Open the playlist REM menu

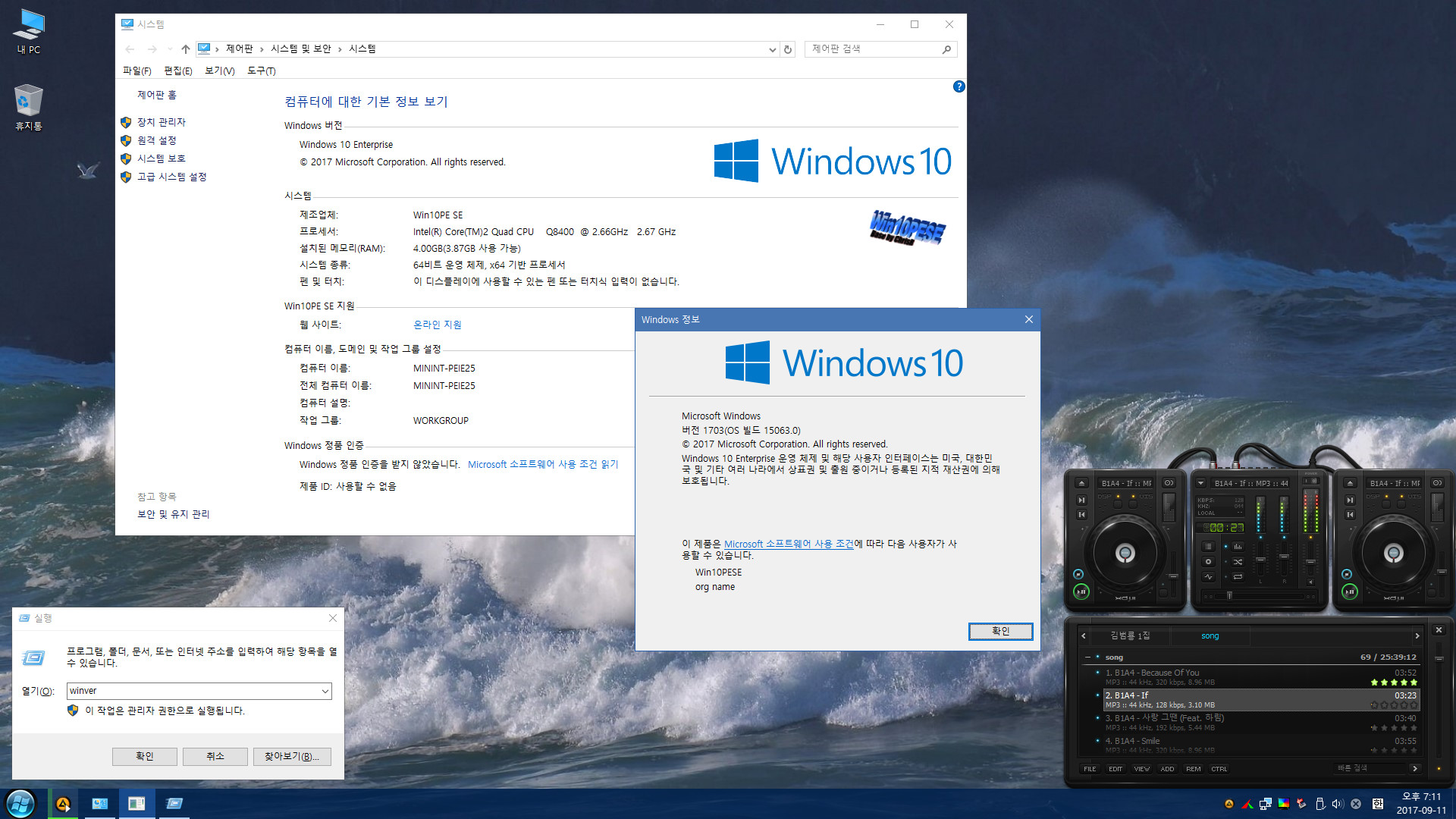(1194, 769)
